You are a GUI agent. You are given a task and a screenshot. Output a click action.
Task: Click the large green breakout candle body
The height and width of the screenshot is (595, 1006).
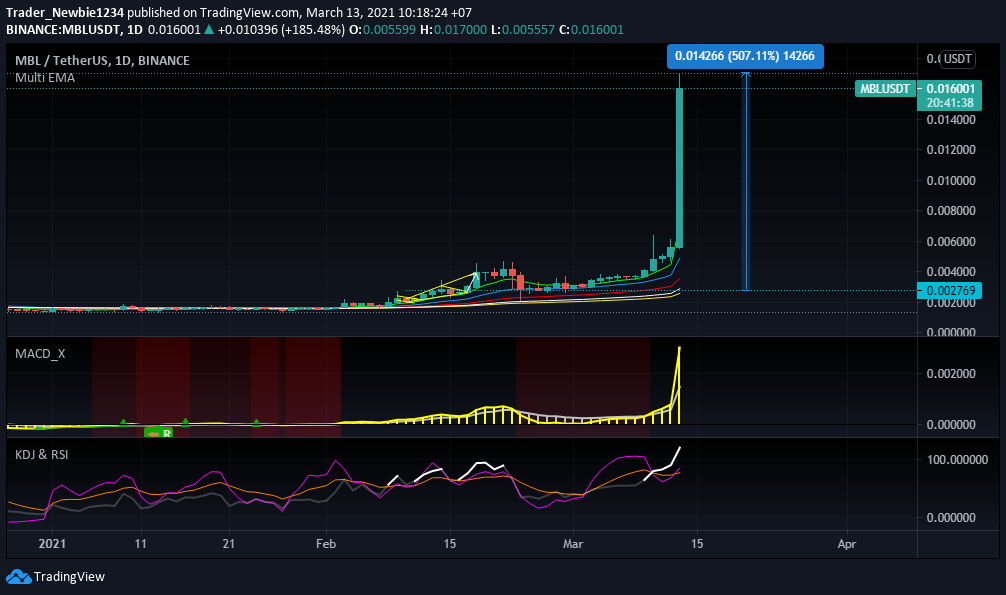click(679, 168)
